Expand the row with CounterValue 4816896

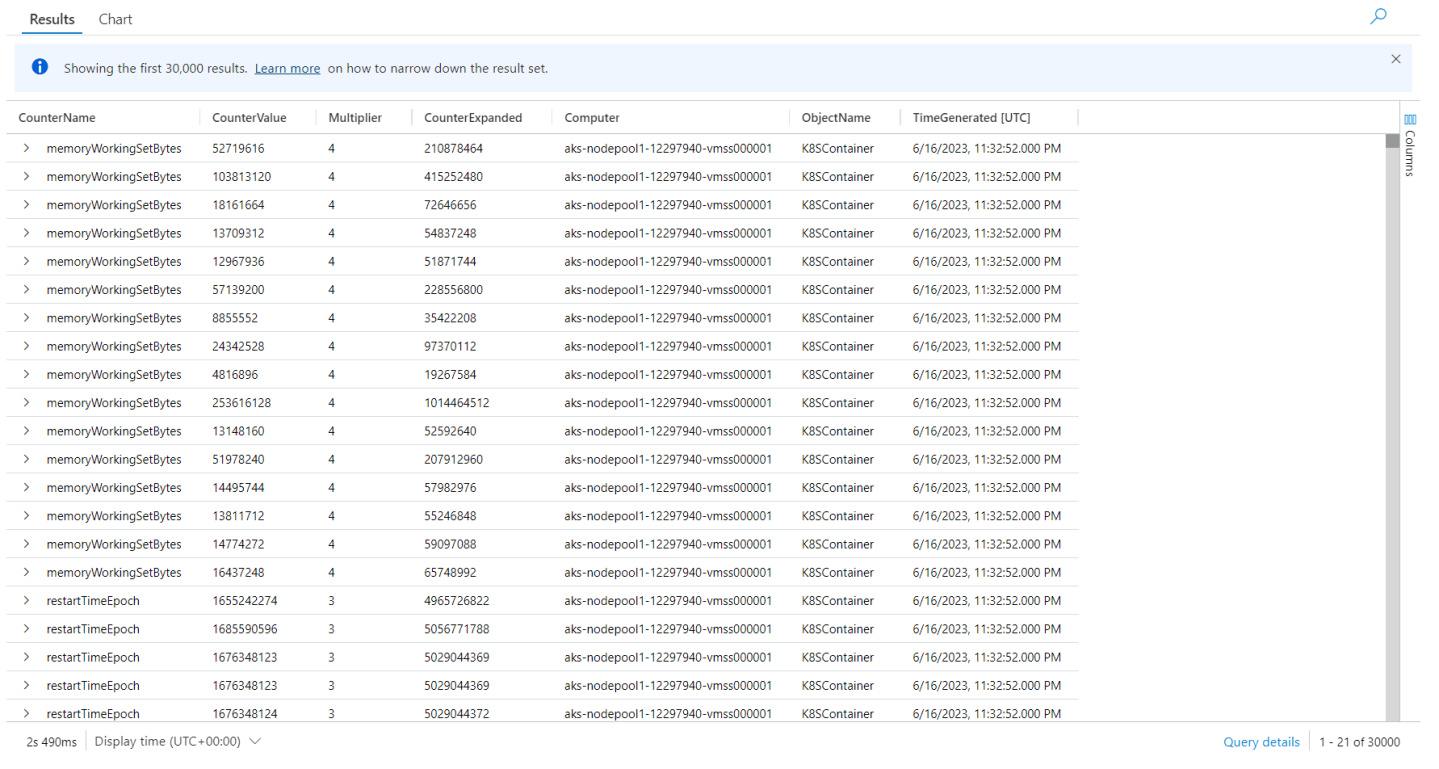point(26,374)
